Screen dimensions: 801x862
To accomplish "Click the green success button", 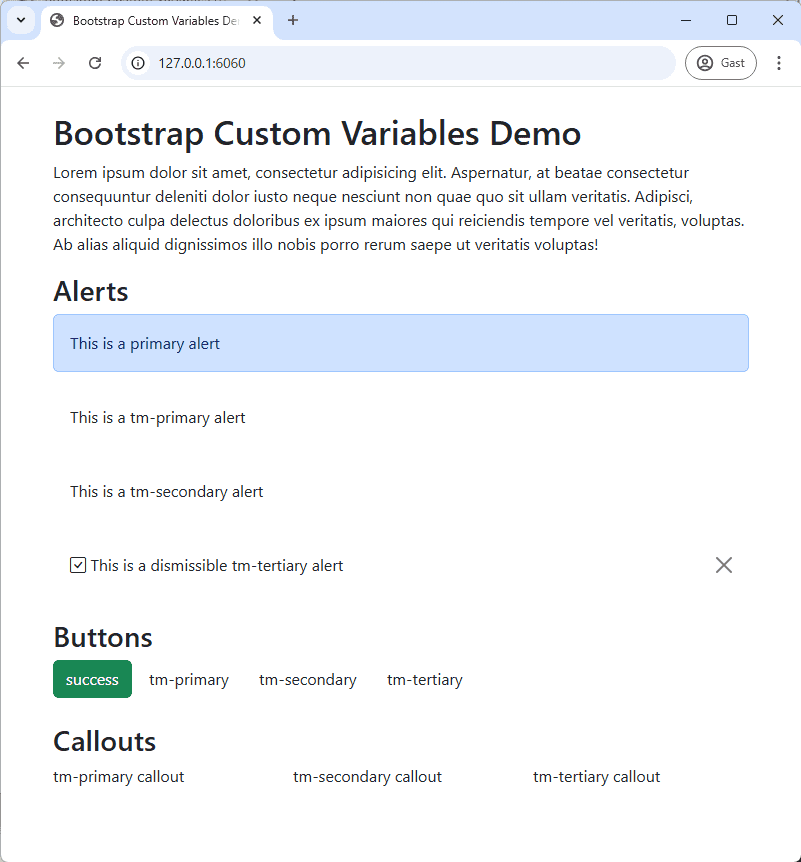I will pos(92,679).
